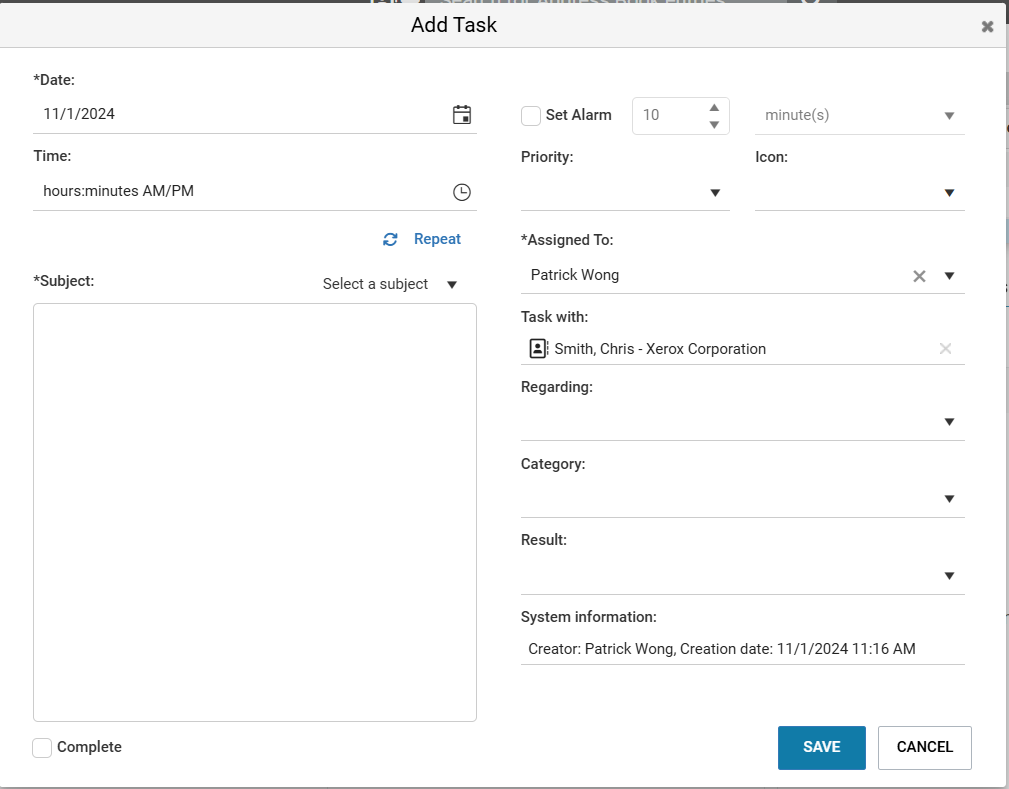
Task: Remove the Smith, Chris task-with contact
Action: pos(945,349)
